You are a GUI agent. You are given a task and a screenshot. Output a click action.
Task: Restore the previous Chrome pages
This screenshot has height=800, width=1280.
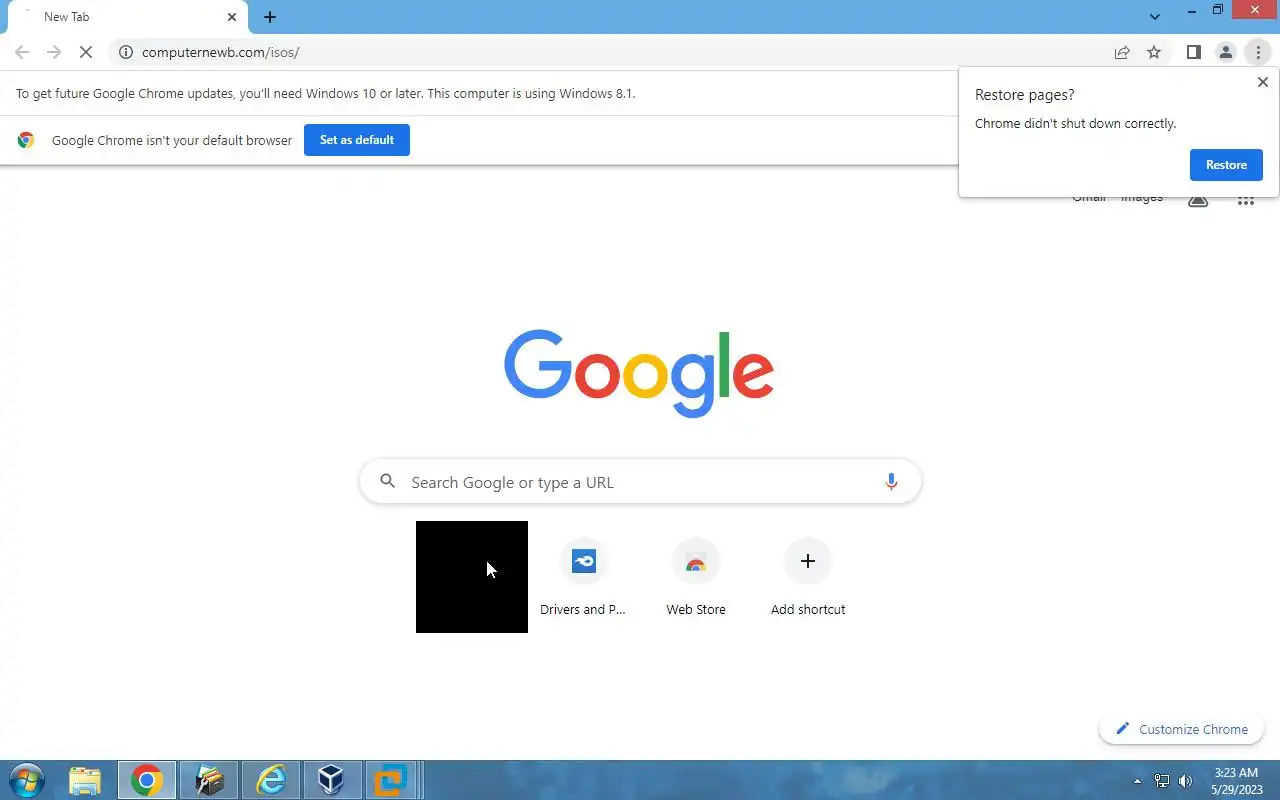(x=1226, y=165)
